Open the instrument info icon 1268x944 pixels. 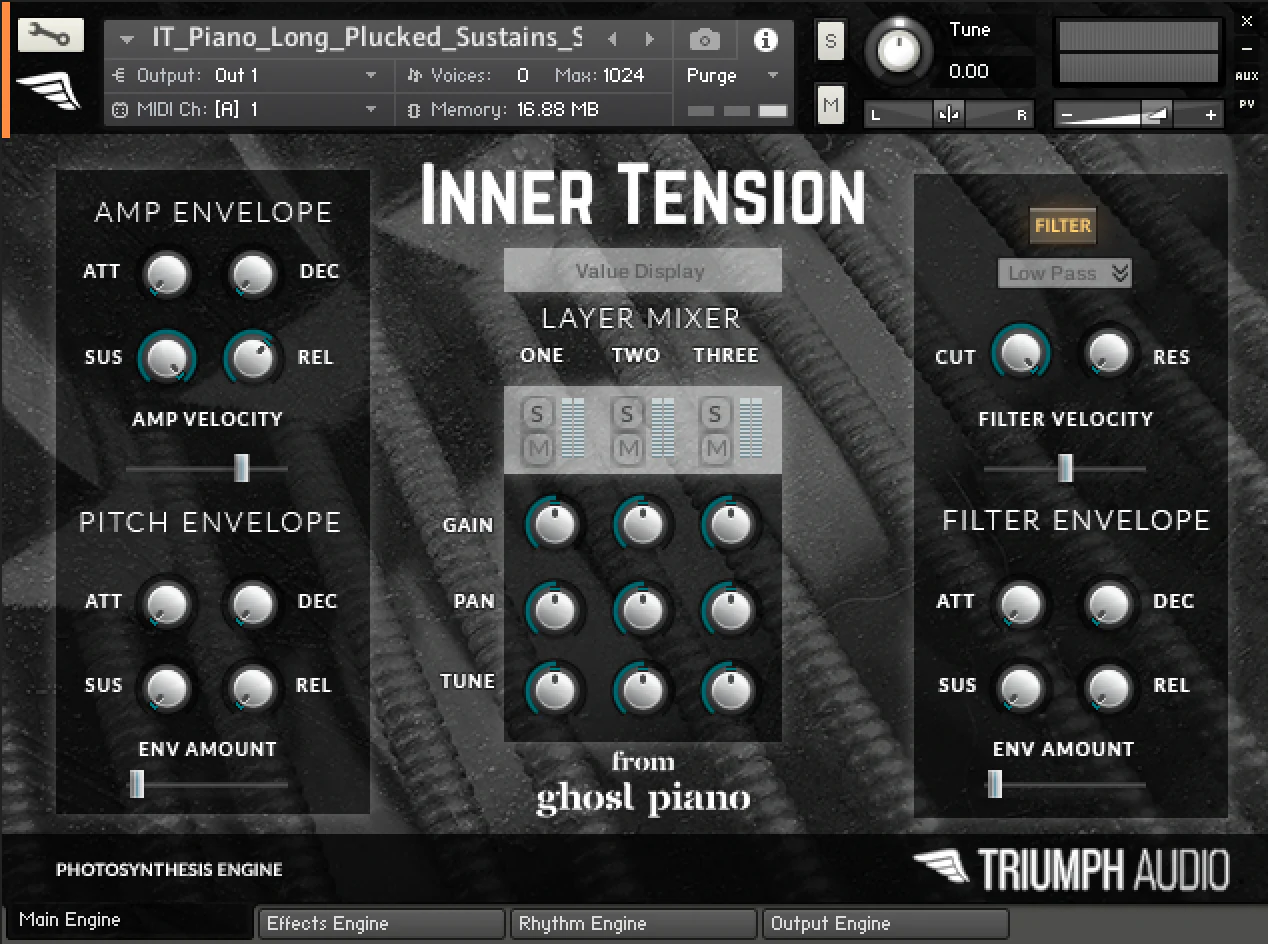(x=766, y=40)
